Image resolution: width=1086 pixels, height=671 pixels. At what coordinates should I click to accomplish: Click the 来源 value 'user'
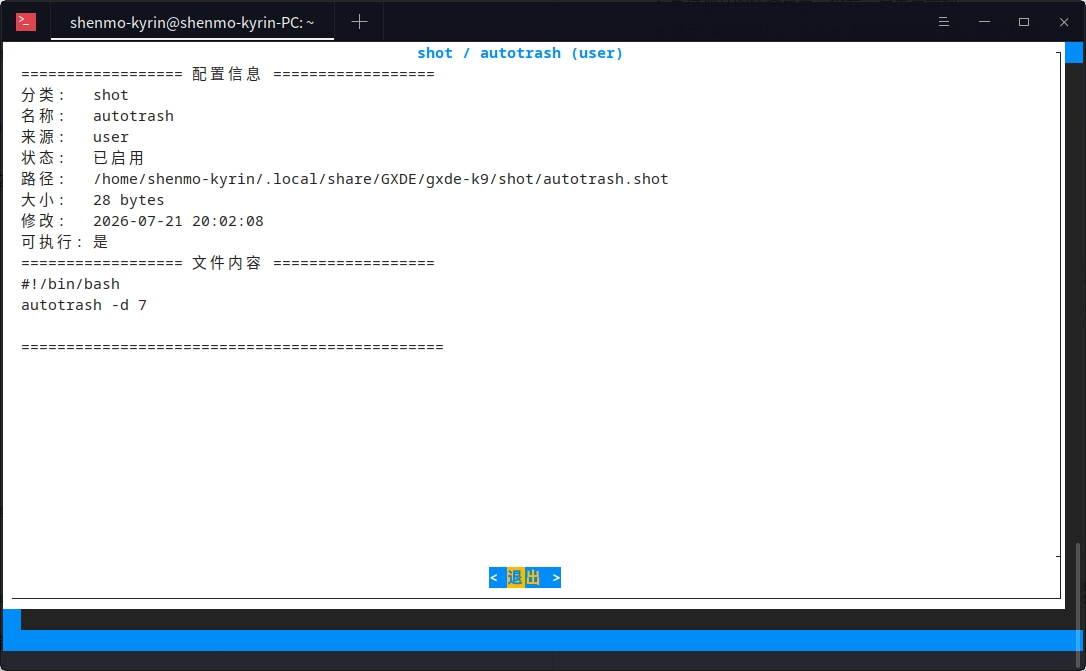[111, 137]
